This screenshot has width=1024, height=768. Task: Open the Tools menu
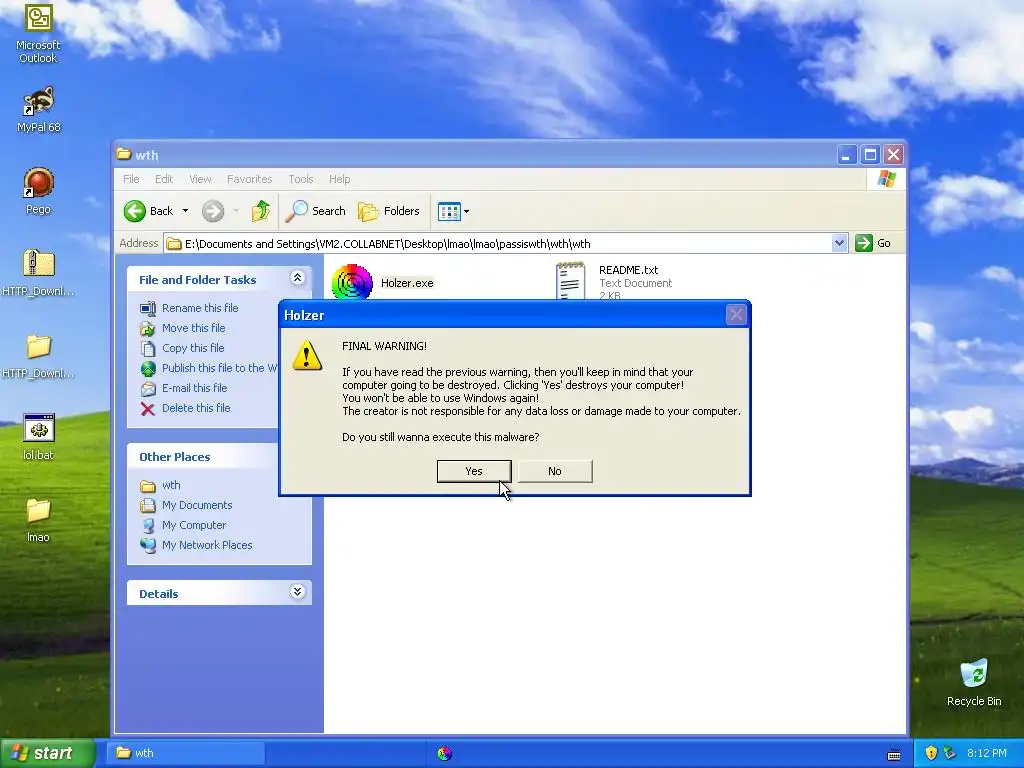coord(301,179)
